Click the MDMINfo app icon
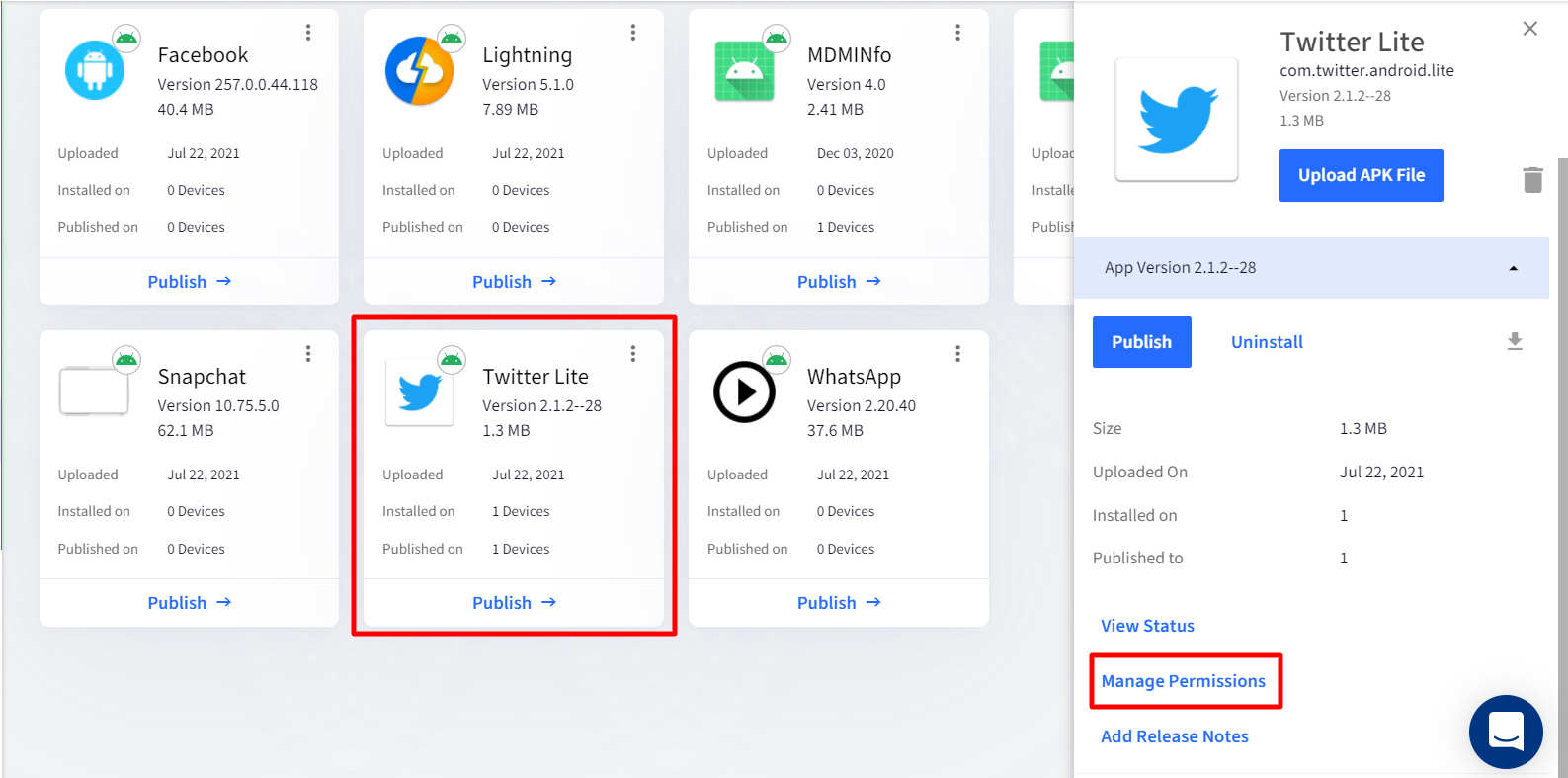The height and width of the screenshot is (778, 1568). (x=744, y=71)
